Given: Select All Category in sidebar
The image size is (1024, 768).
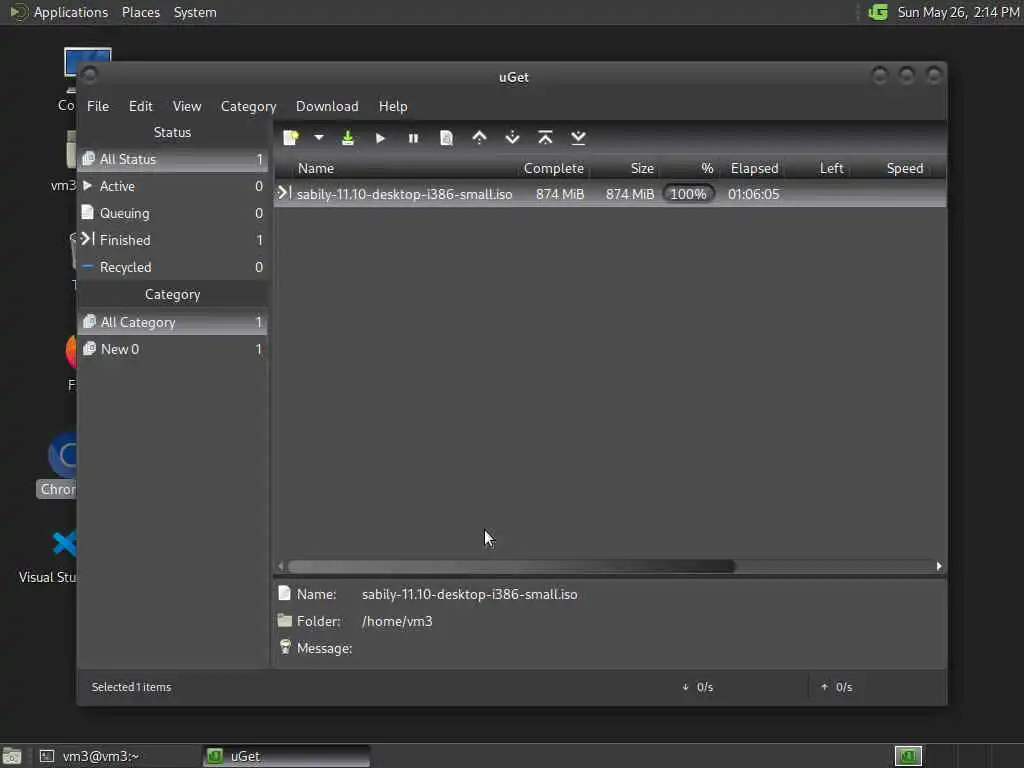Looking at the screenshot, I should pos(173,322).
